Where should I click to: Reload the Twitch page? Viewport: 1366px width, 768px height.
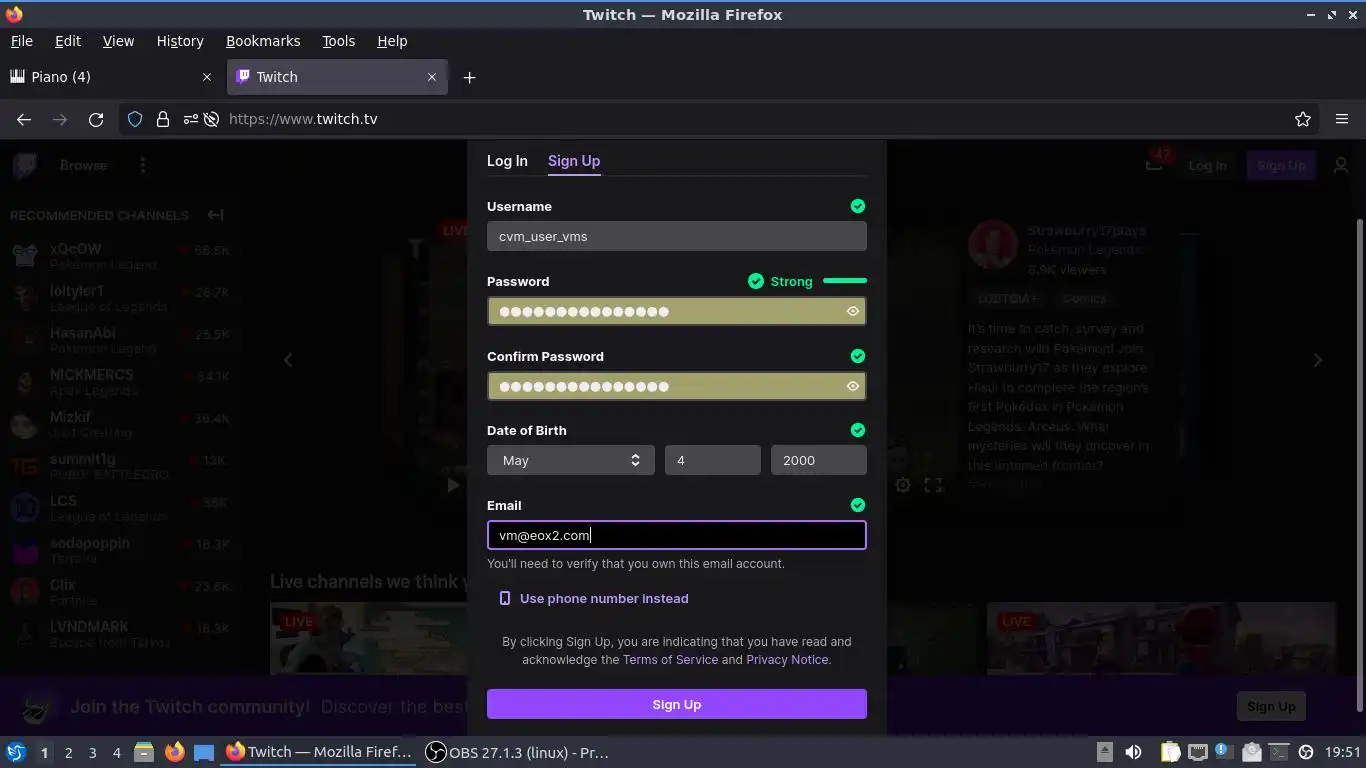[x=96, y=119]
